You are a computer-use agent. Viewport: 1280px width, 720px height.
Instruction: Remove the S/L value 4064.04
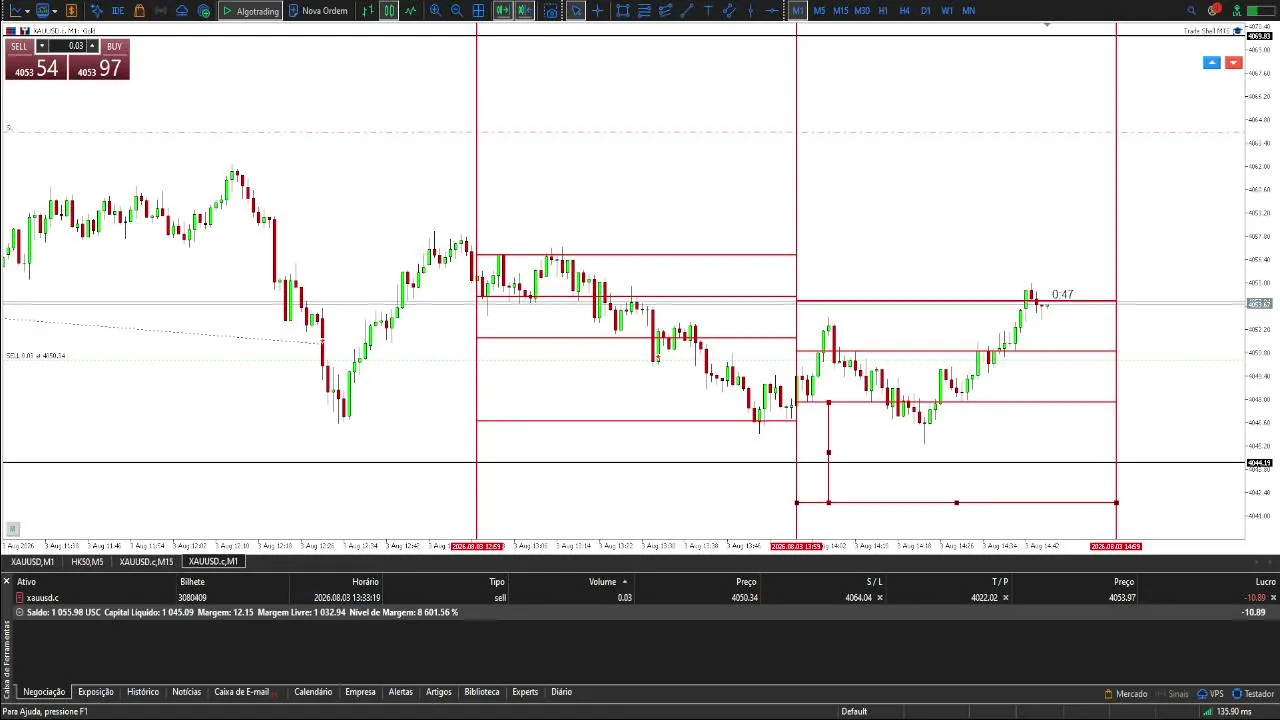(880, 598)
